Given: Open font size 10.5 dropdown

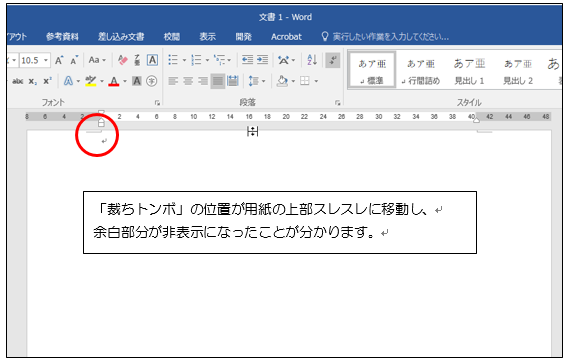Looking at the screenshot, I should 46,60.
